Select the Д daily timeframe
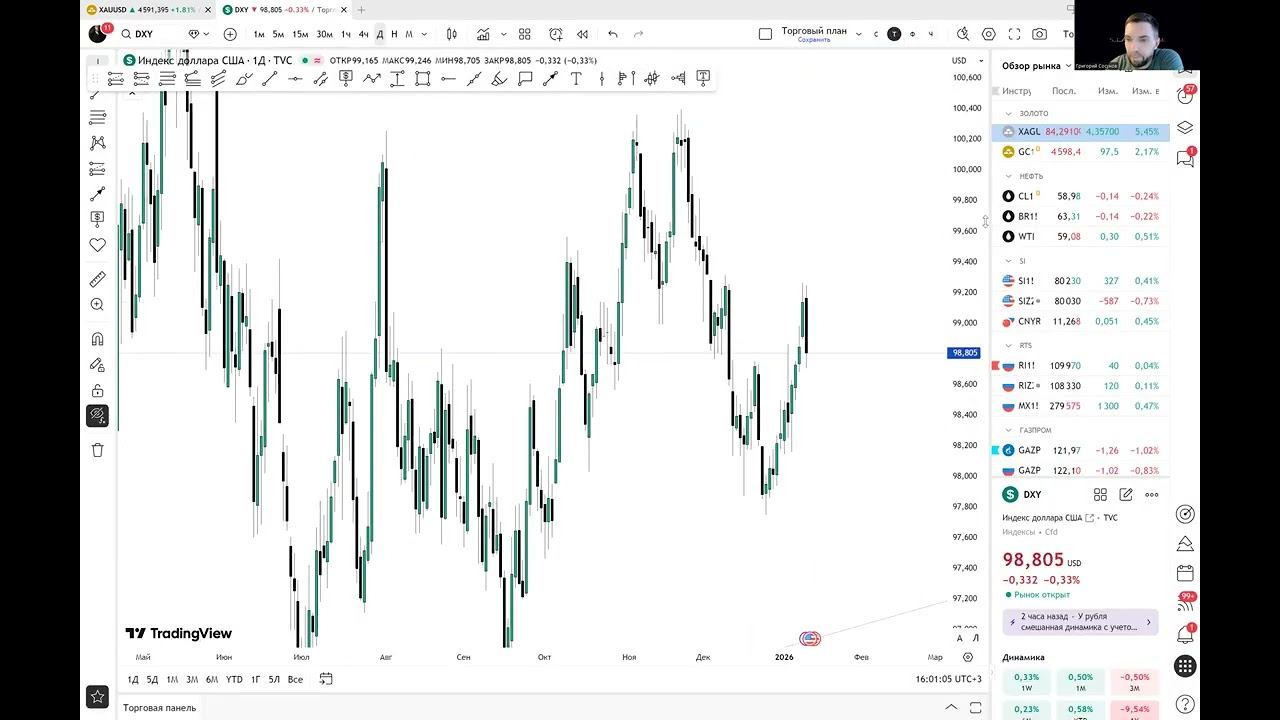This screenshot has height=720, width=1280. point(379,34)
